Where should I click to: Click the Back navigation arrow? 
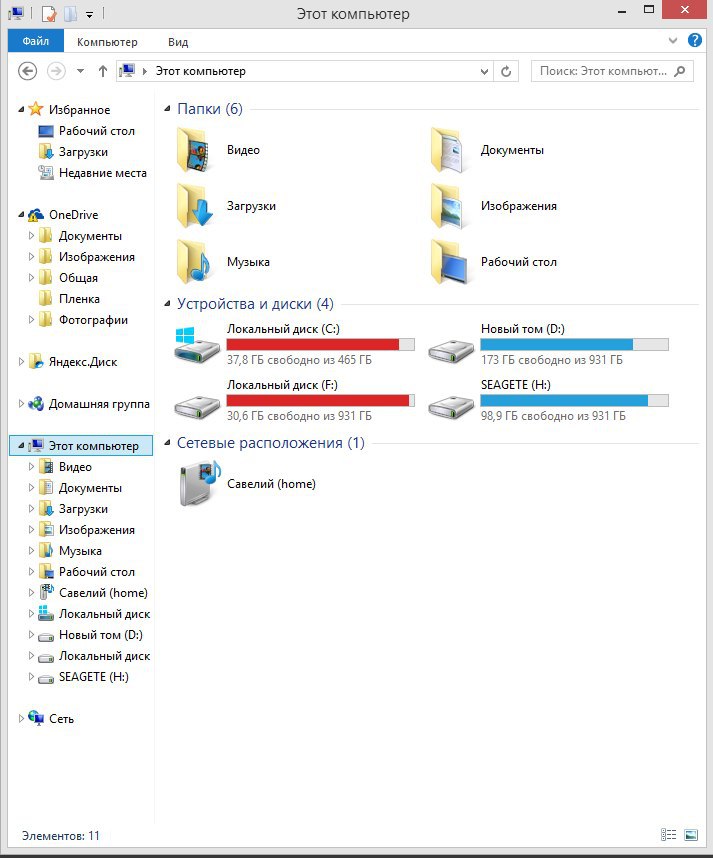27,71
